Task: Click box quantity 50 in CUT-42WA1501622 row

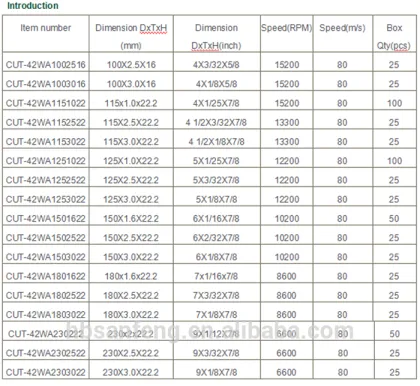Action: [394, 219]
